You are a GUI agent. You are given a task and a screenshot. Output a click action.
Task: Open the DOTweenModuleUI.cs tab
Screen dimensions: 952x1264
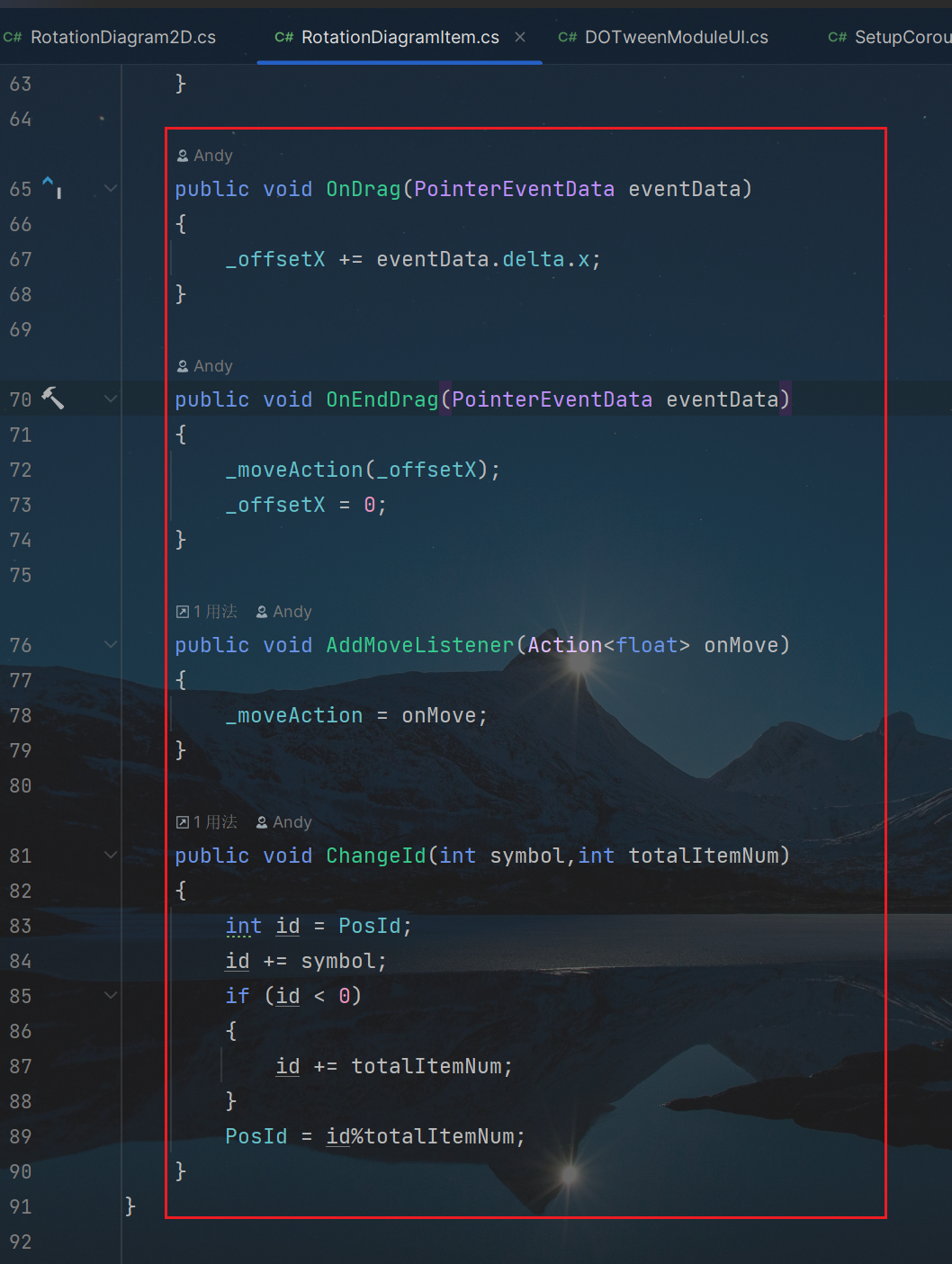[x=663, y=37]
